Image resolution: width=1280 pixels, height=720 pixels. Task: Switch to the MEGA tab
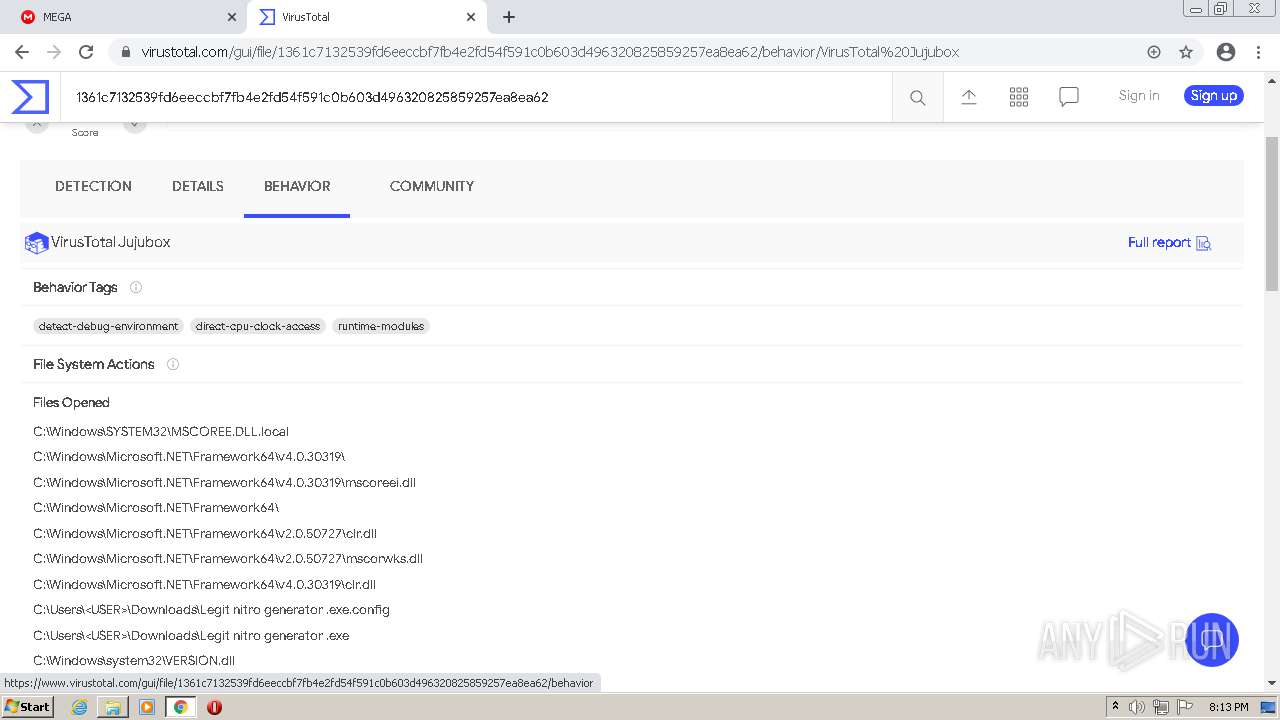tap(126, 17)
